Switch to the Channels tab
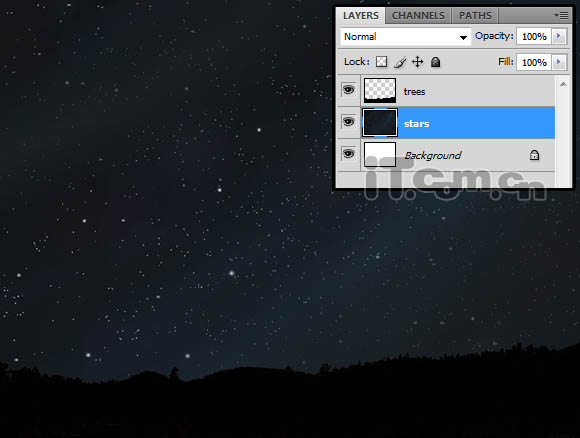The width and height of the screenshot is (580, 438). (418, 16)
